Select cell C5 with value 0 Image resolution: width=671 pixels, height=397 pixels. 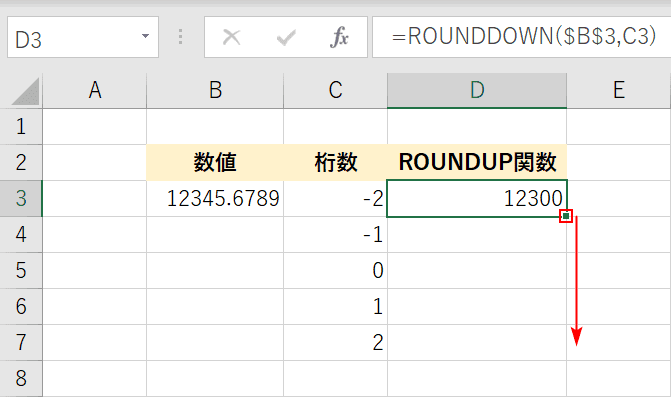click(x=336, y=270)
